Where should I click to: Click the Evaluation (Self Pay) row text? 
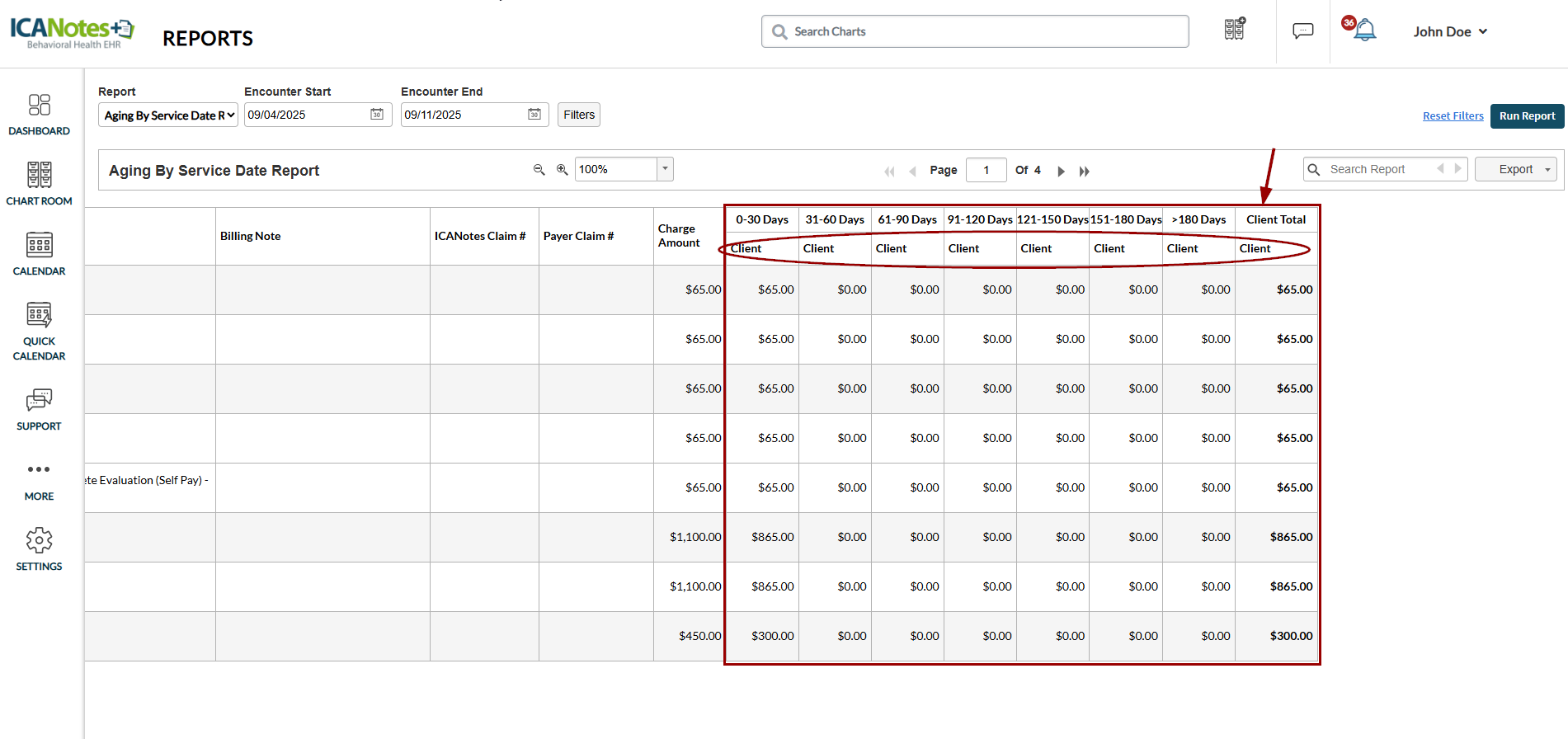[147, 480]
